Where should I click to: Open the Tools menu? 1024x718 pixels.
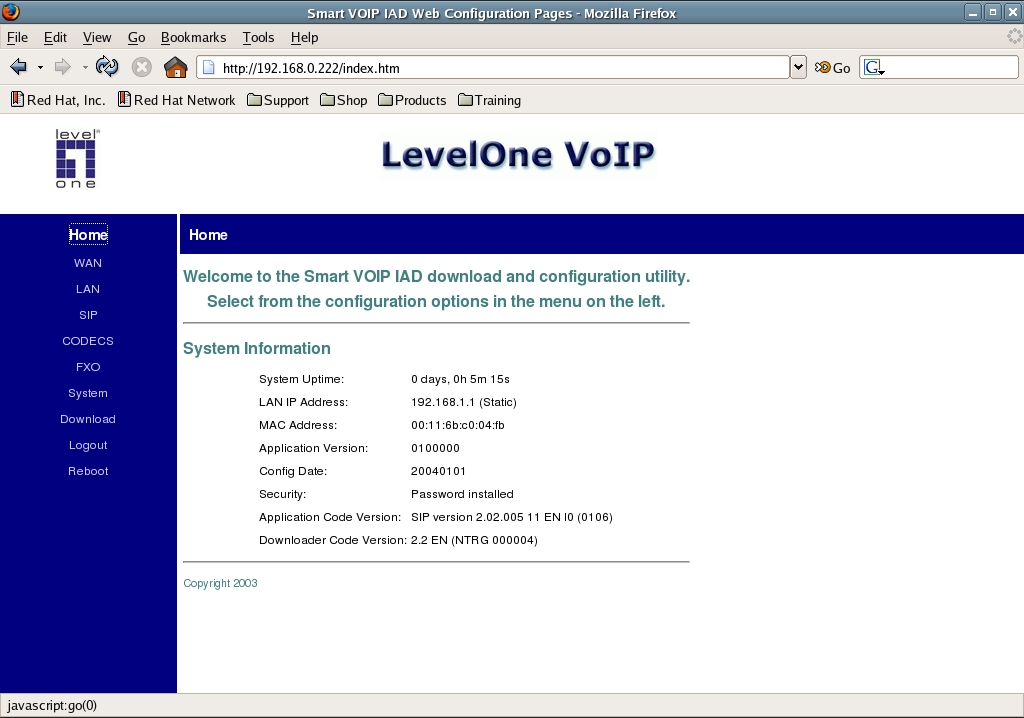tap(258, 37)
